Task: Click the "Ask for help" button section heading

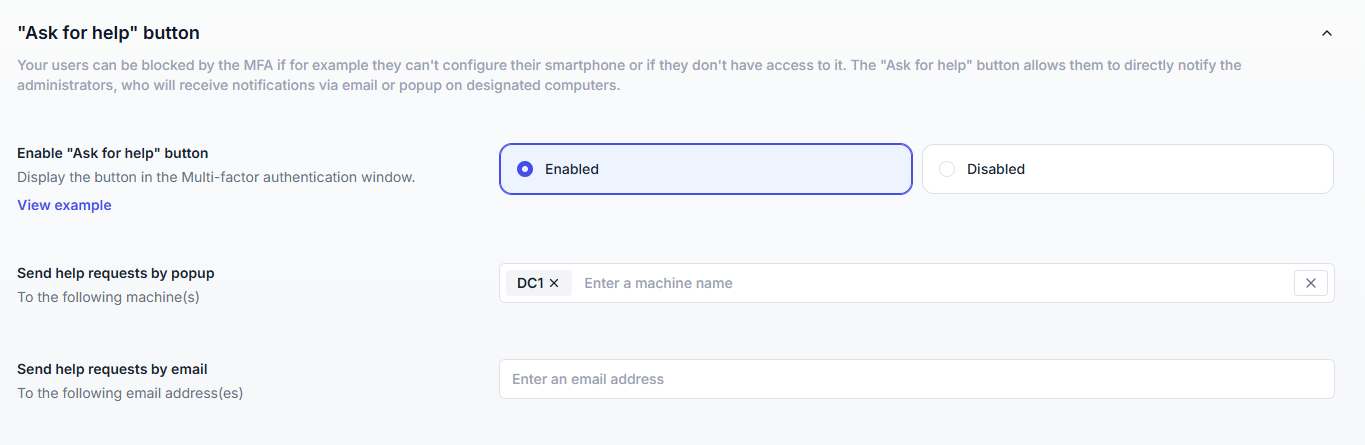Action: click(109, 33)
